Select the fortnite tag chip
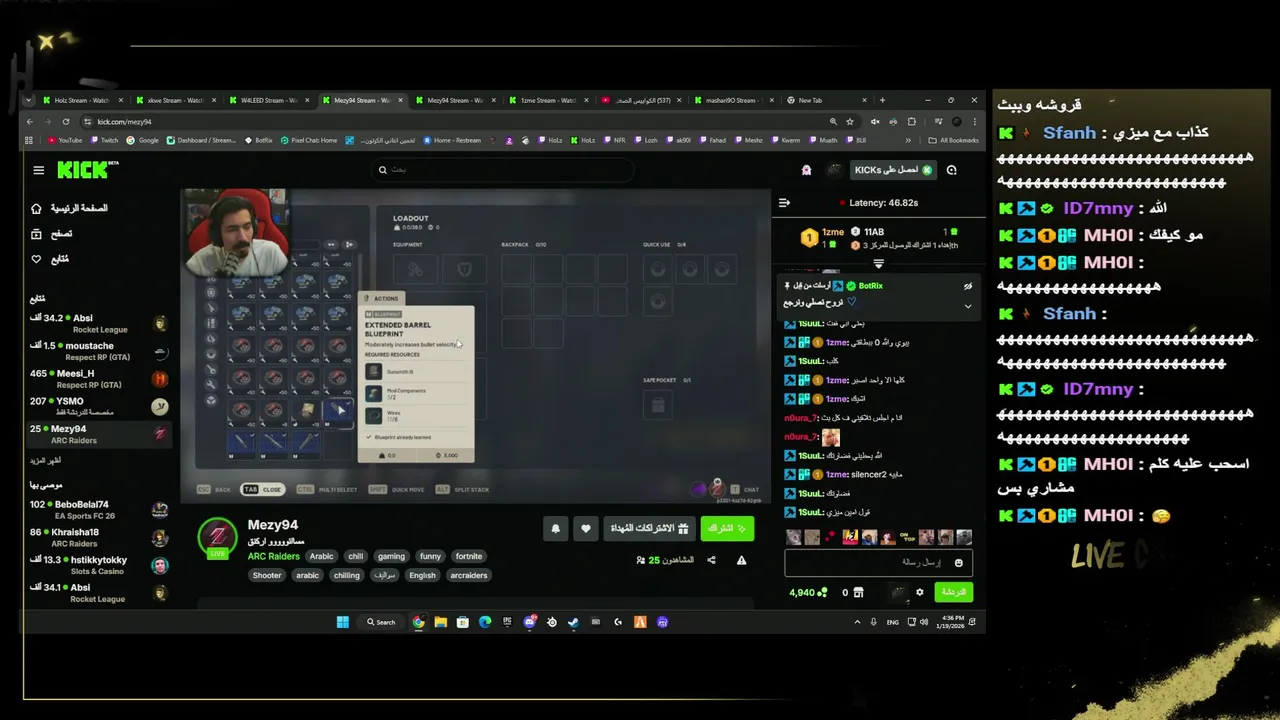 [x=469, y=556]
